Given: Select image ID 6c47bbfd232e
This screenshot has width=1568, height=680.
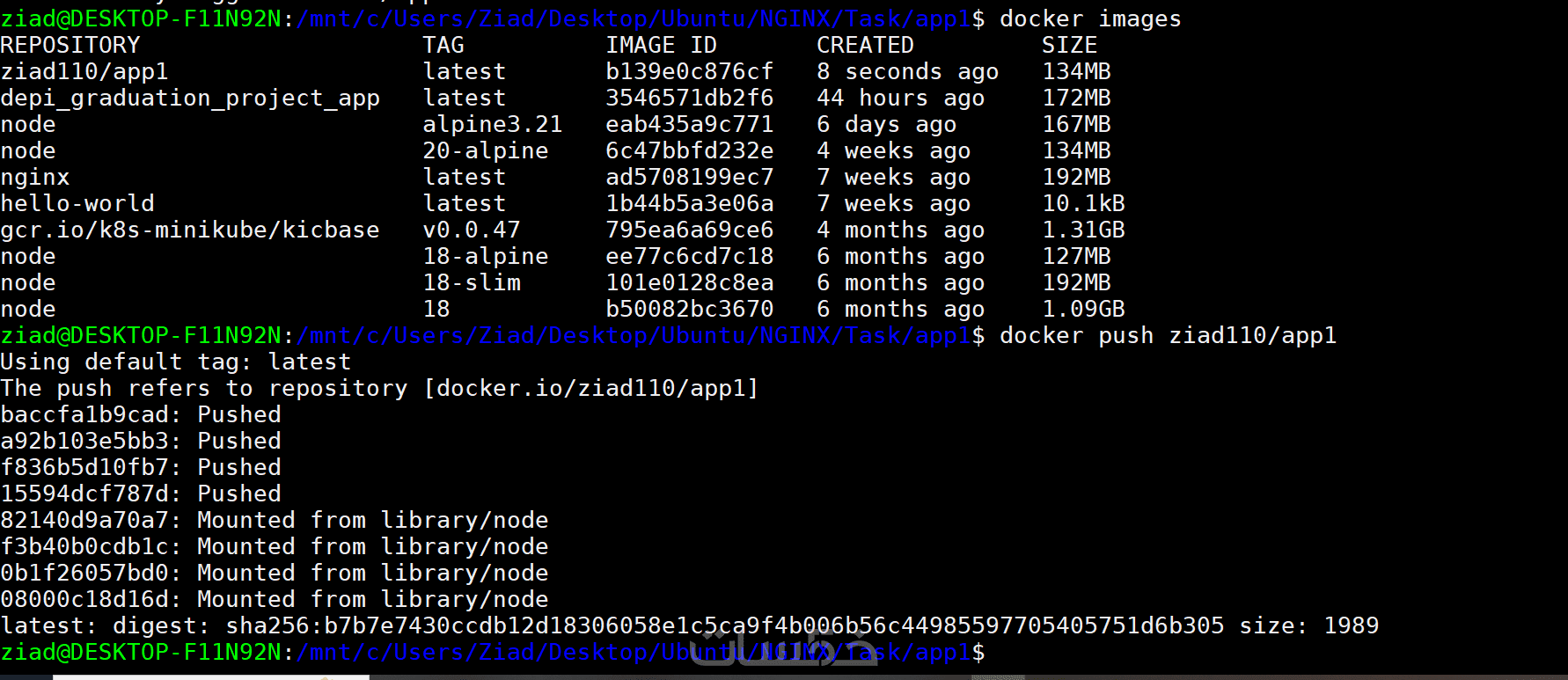Looking at the screenshot, I should click(x=690, y=150).
